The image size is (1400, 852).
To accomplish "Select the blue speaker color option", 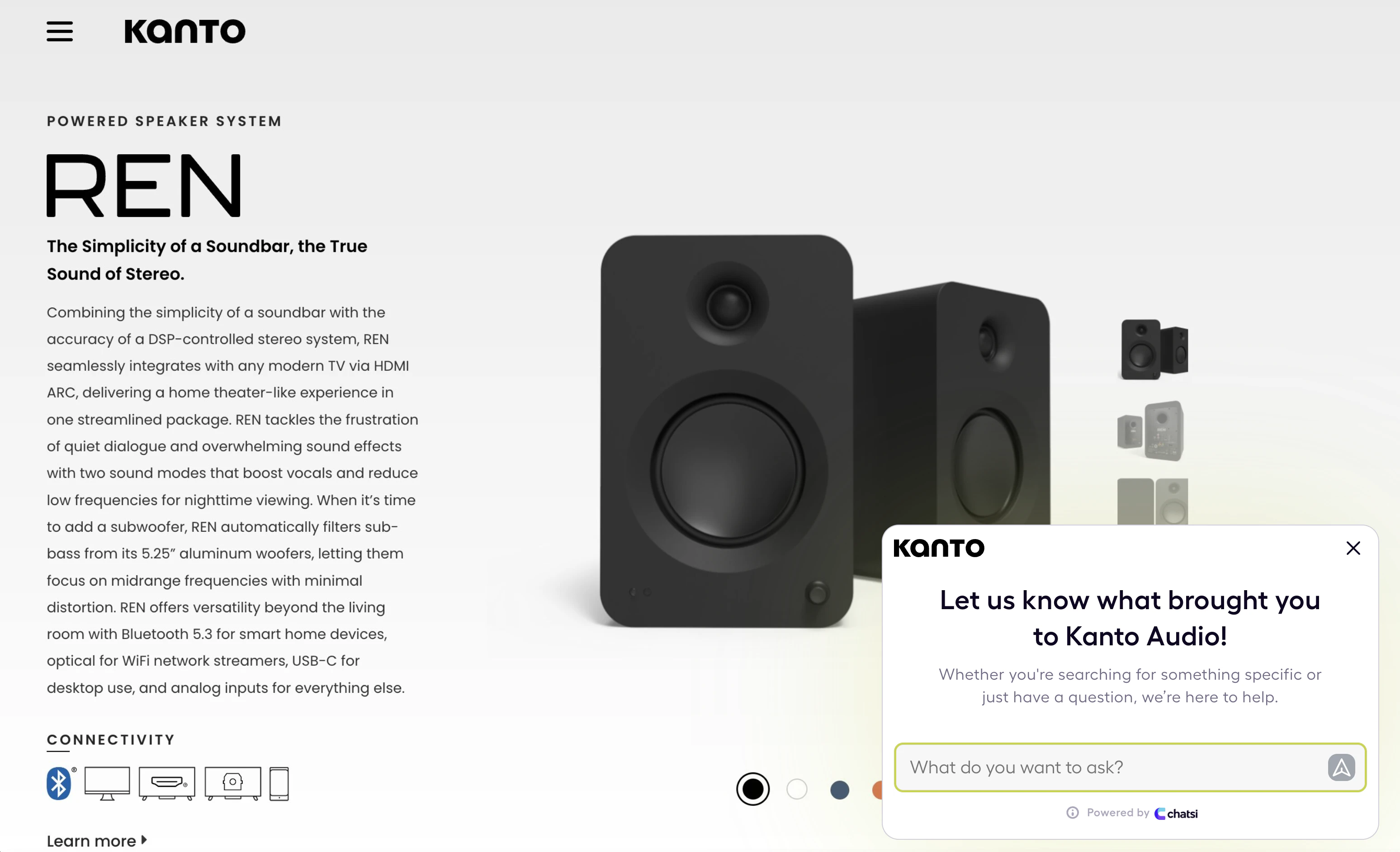I will point(840,790).
